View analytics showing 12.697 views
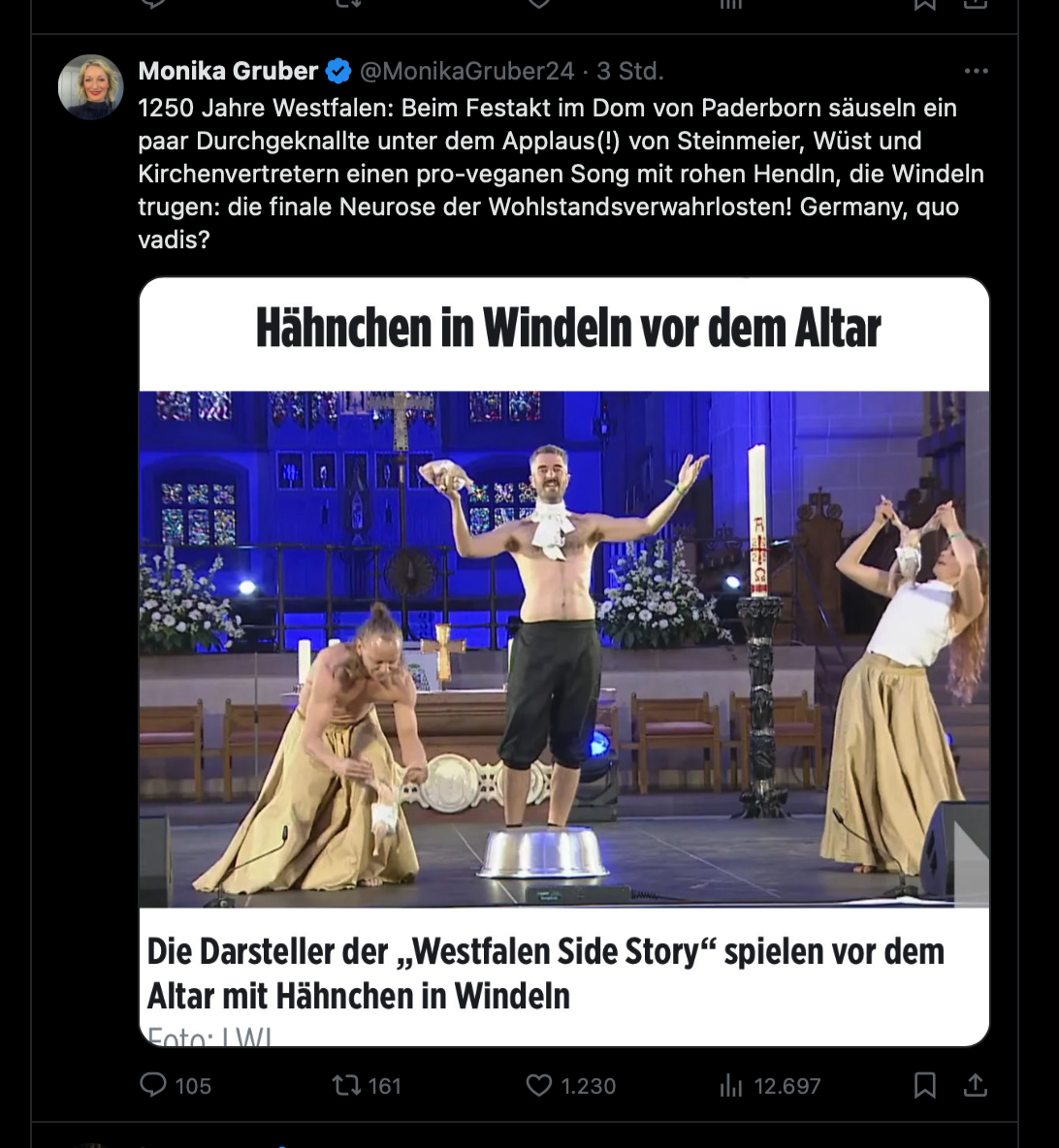1059x1148 pixels. tap(769, 1085)
